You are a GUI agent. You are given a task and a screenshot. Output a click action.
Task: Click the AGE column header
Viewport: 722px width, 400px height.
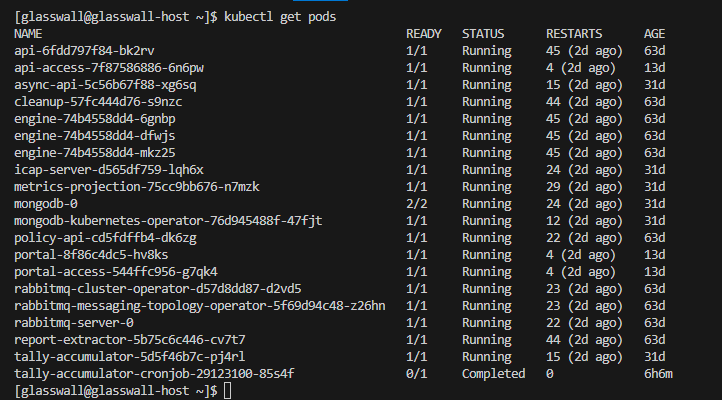pos(658,34)
